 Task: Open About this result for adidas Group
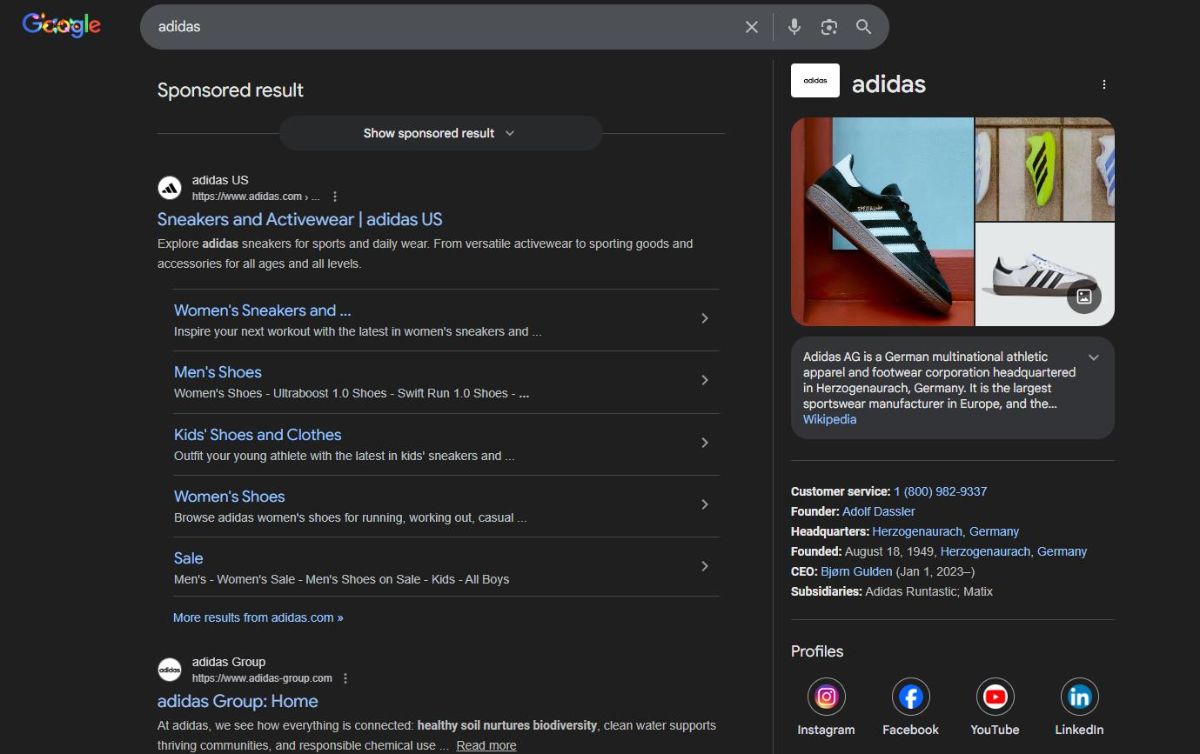coord(345,678)
